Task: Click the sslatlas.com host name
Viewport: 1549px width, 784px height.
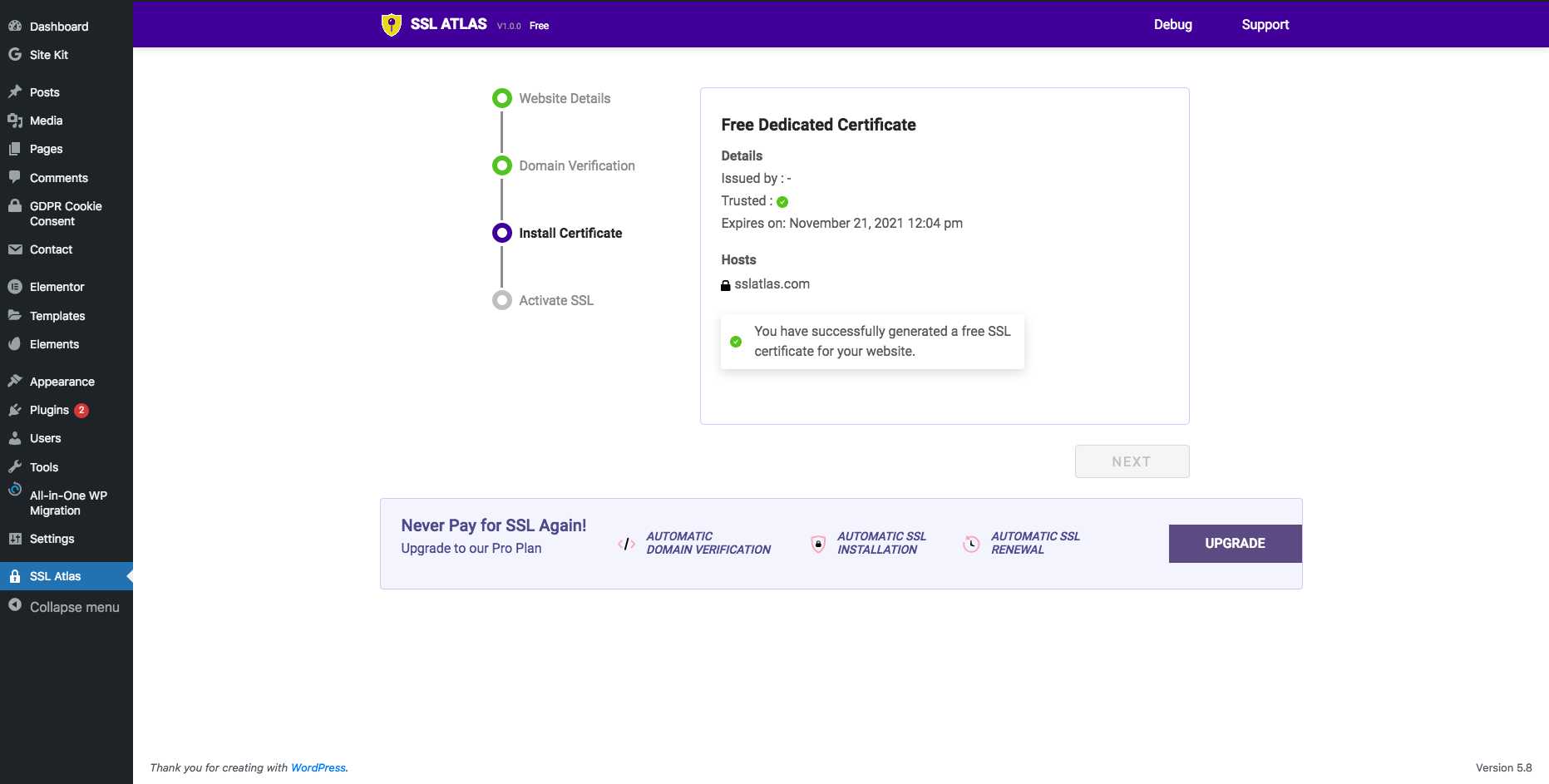Action: coord(772,284)
